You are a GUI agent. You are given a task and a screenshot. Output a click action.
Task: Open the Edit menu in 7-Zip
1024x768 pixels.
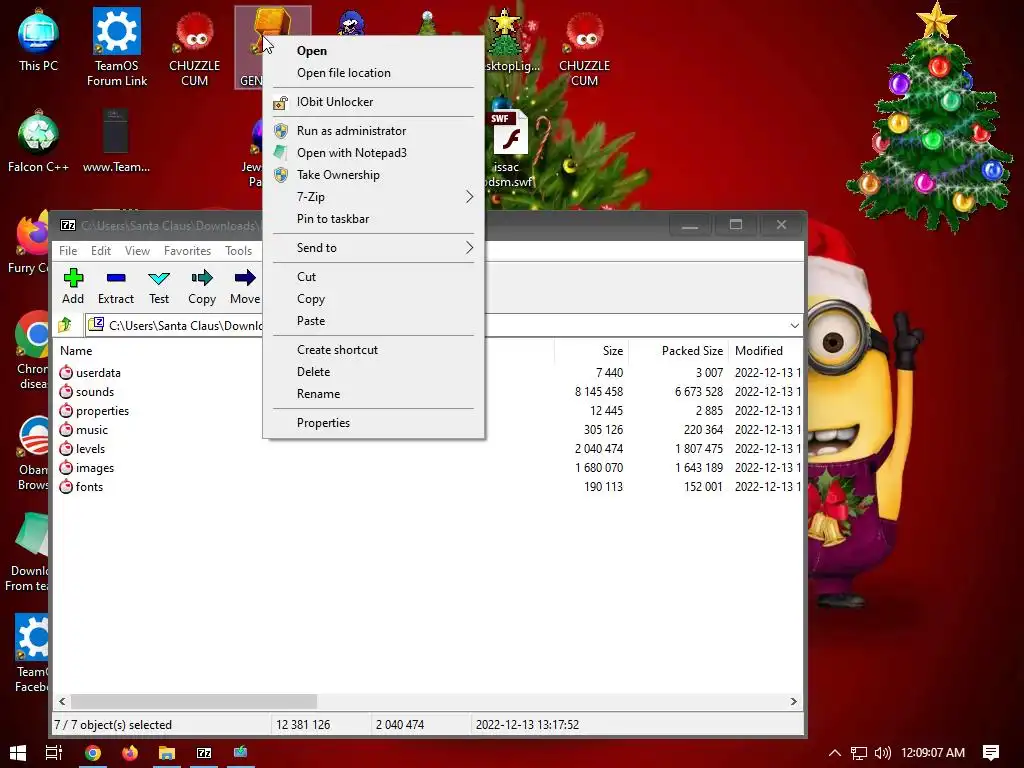(101, 251)
